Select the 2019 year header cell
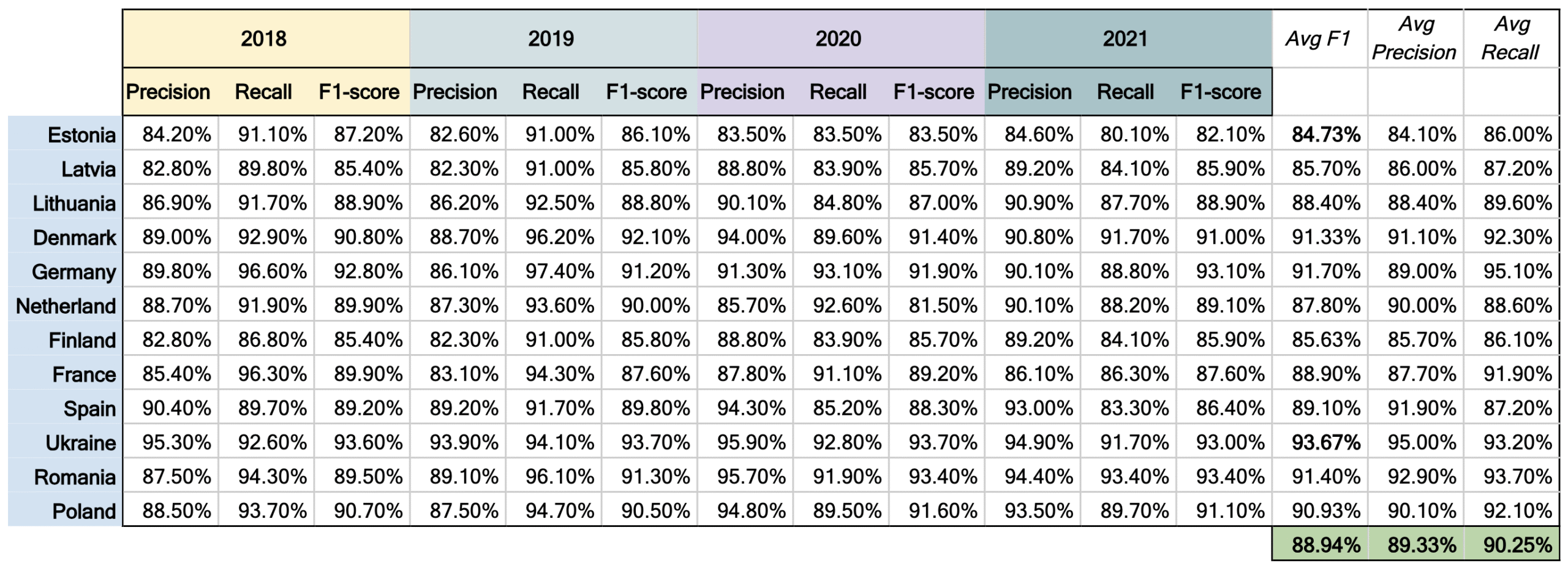Viewport: 1568px width, 568px height. 551,39
